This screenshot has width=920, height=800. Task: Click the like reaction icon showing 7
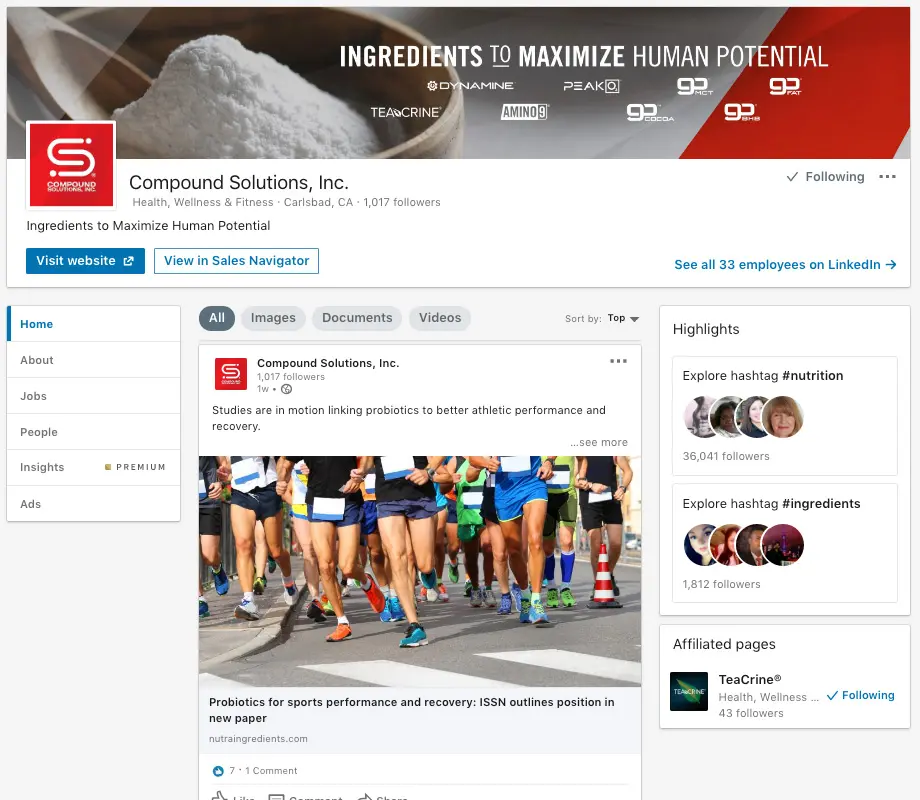(218, 771)
